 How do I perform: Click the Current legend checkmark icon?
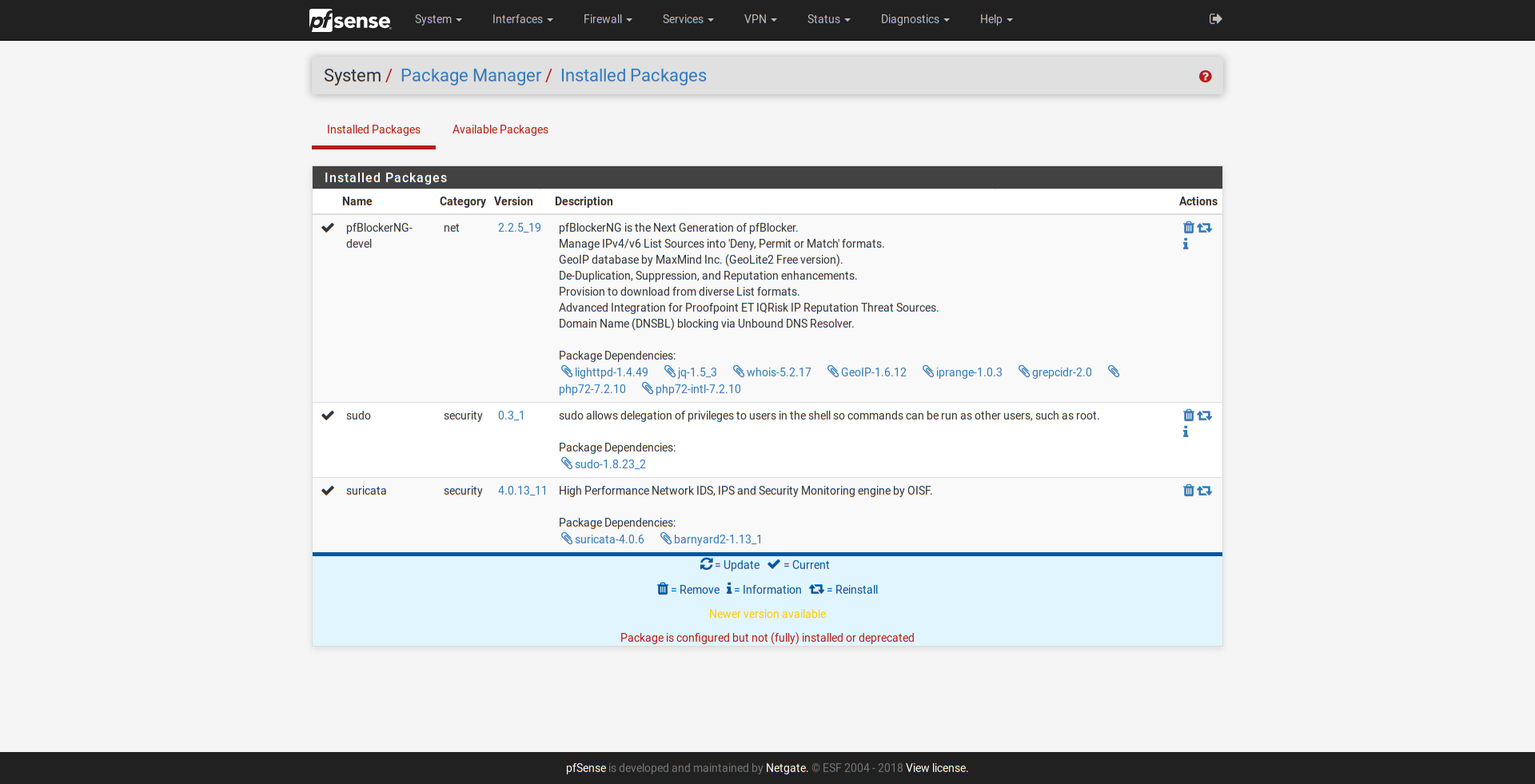(x=774, y=564)
